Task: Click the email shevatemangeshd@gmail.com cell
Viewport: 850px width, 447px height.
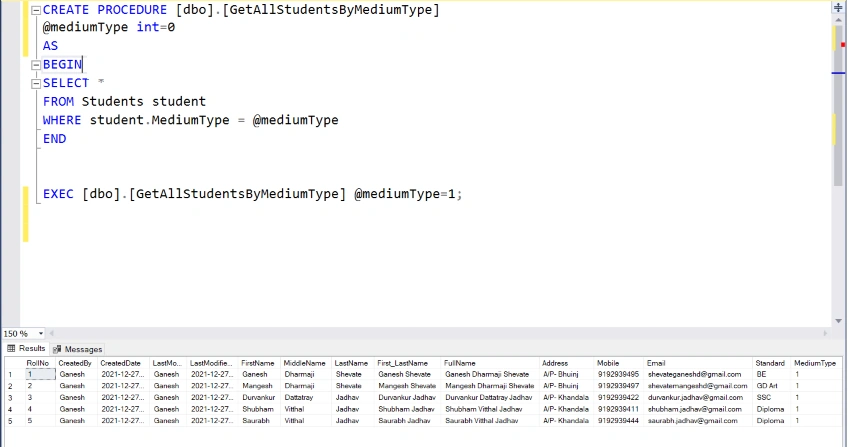Action: click(698, 386)
